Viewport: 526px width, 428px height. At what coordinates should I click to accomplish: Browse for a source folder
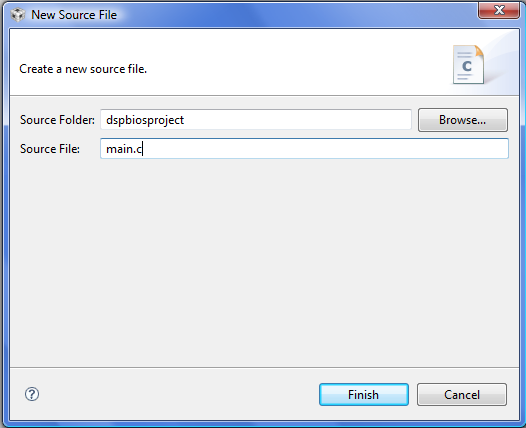tap(463, 120)
